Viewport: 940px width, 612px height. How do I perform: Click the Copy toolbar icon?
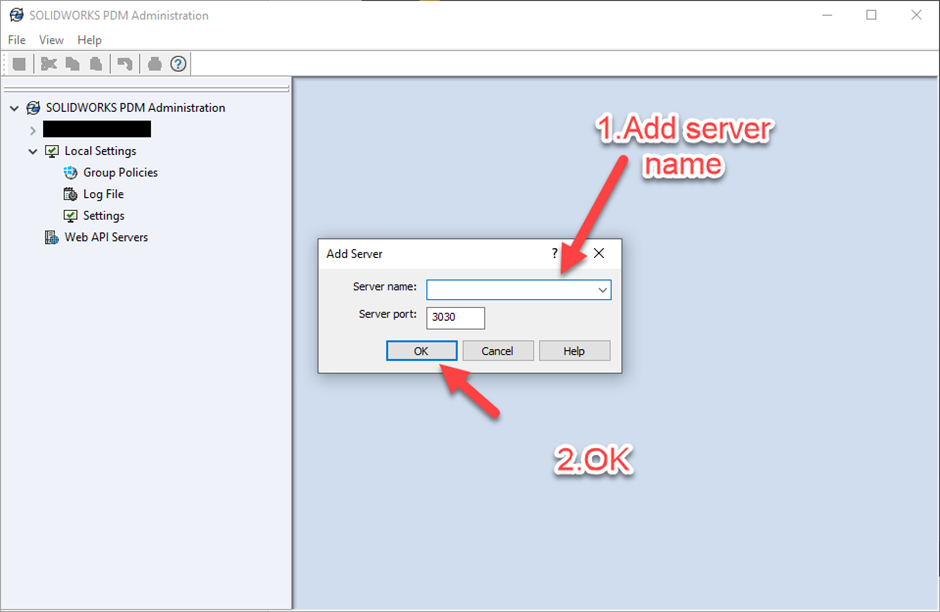coord(73,64)
